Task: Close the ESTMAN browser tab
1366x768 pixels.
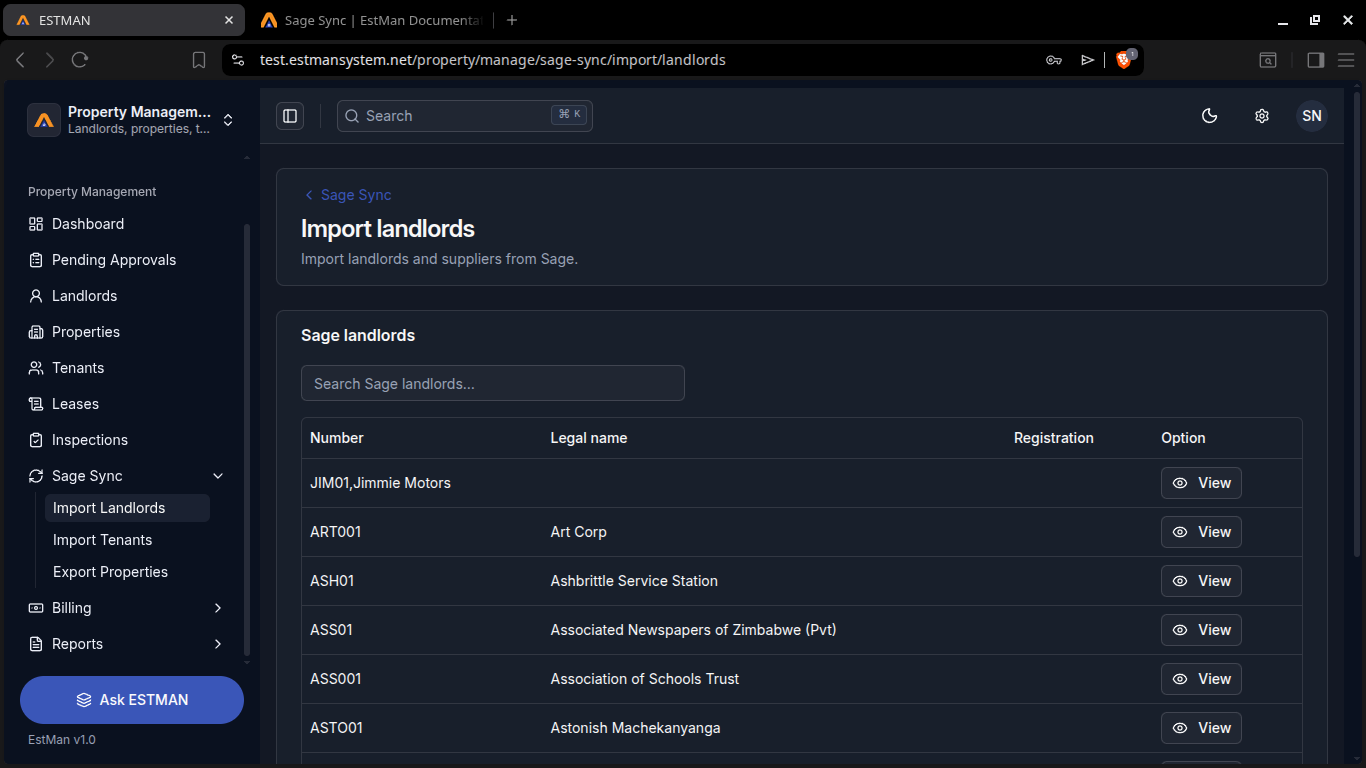Action: [229, 20]
